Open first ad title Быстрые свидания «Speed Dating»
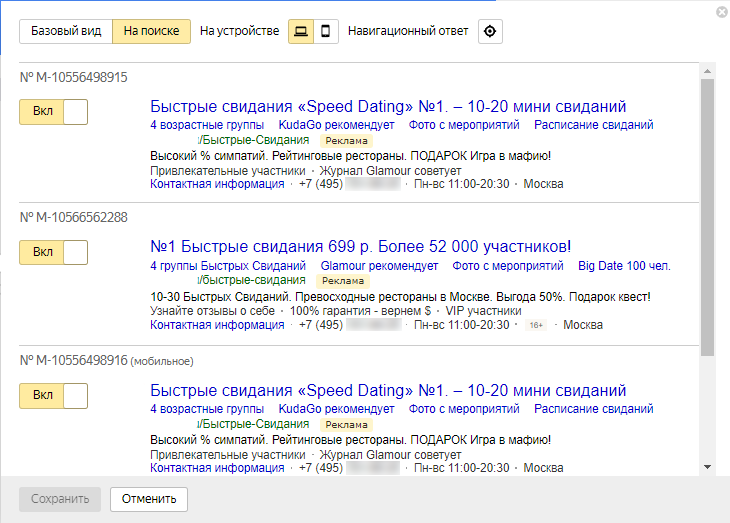The width and height of the screenshot is (730, 523). pos(388,107)
